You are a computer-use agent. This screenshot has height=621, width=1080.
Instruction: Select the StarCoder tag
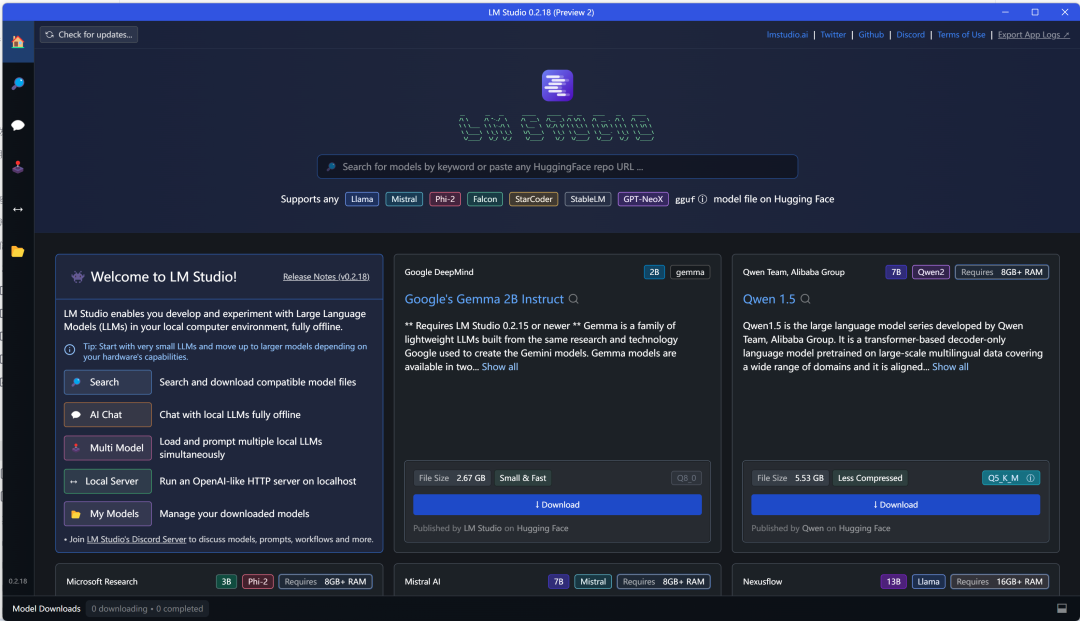click(x=533, y=199)
